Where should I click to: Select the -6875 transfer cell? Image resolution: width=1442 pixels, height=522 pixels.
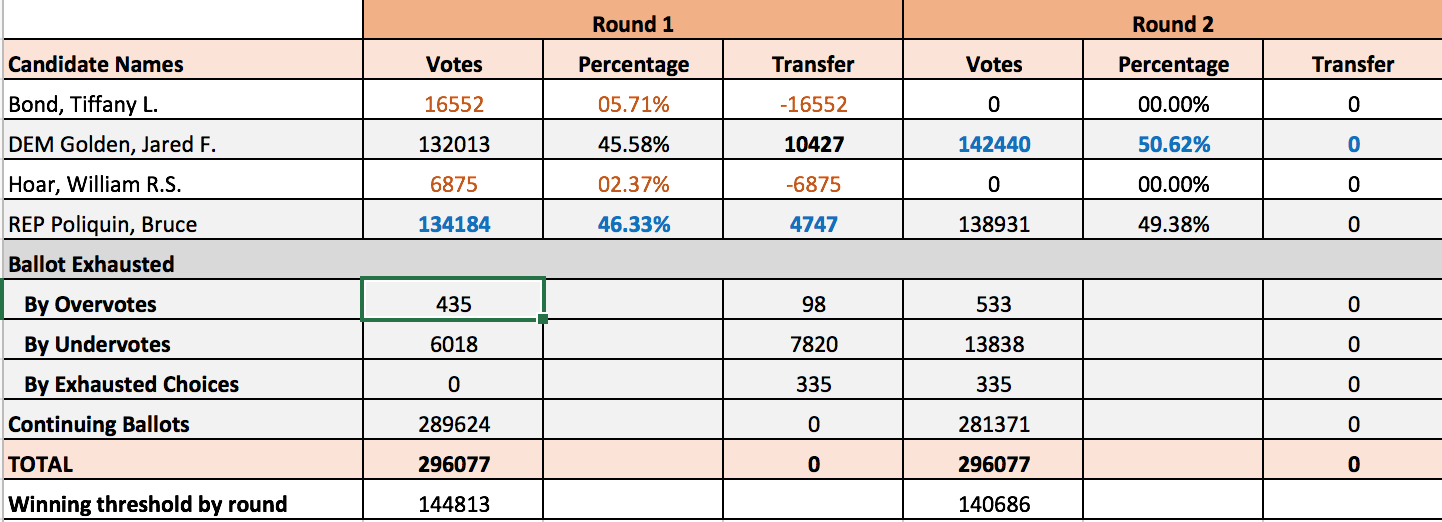pyautogui.click(x=813, y=182)
